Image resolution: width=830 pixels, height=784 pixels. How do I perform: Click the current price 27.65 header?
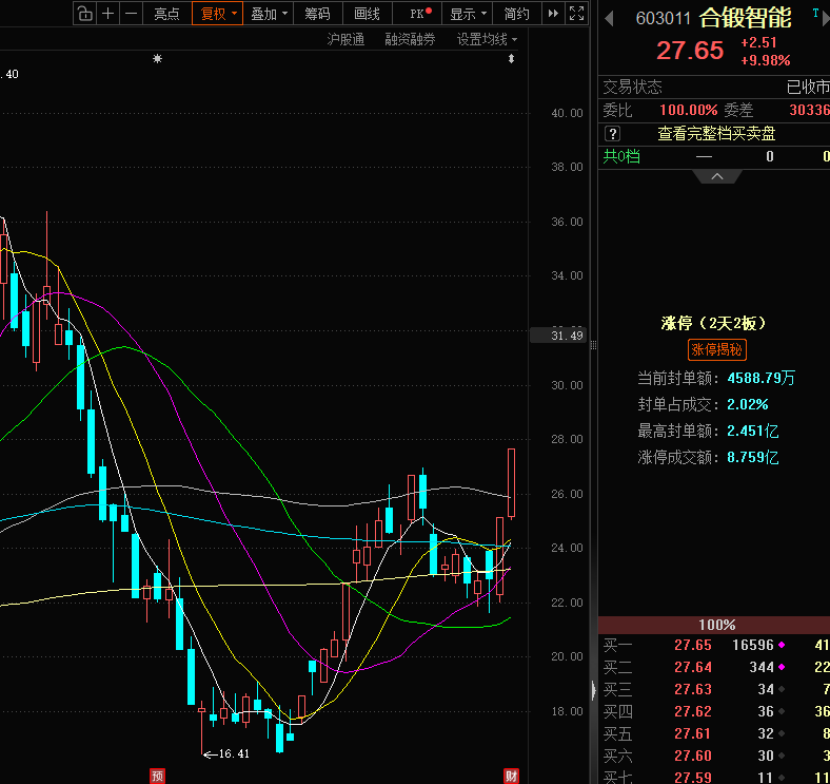click(690, 50)
